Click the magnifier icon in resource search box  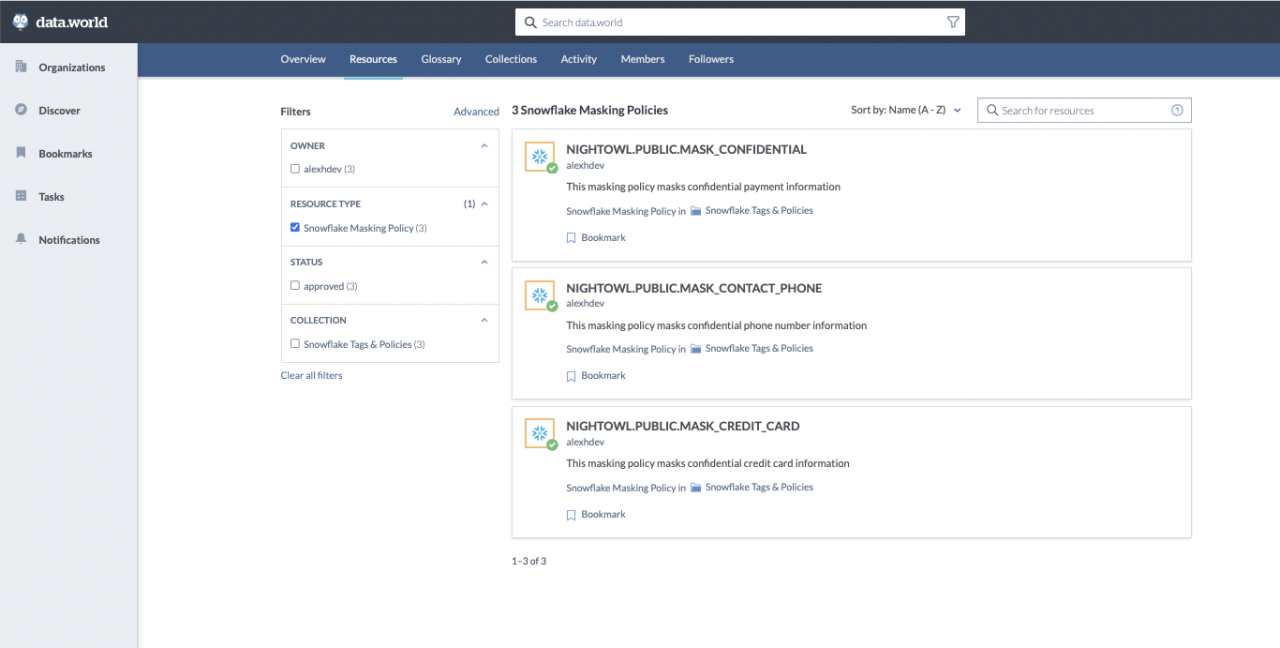(992, 110)
